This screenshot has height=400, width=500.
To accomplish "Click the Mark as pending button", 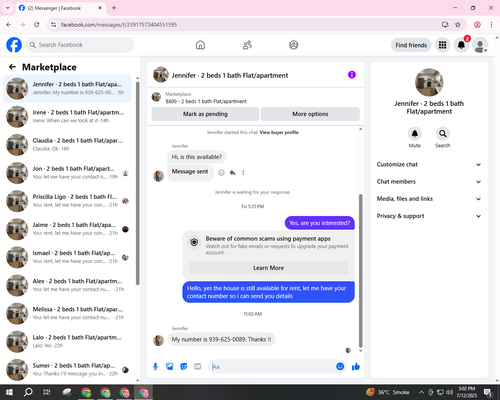I will coord(205,114).
